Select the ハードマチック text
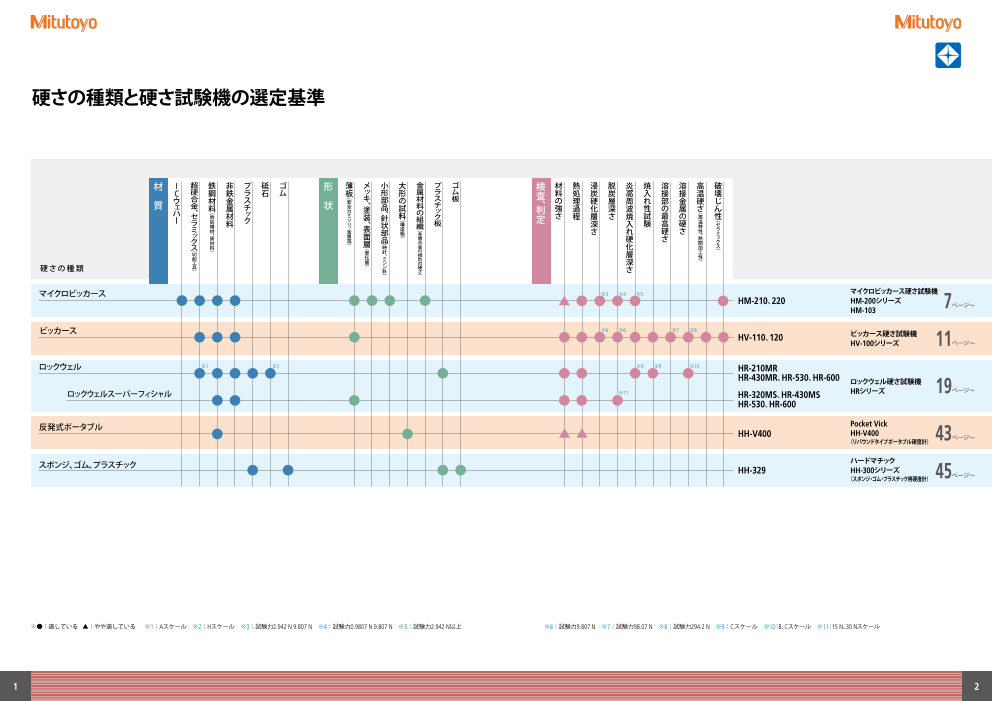992x701 pixels. coord(872,461)
